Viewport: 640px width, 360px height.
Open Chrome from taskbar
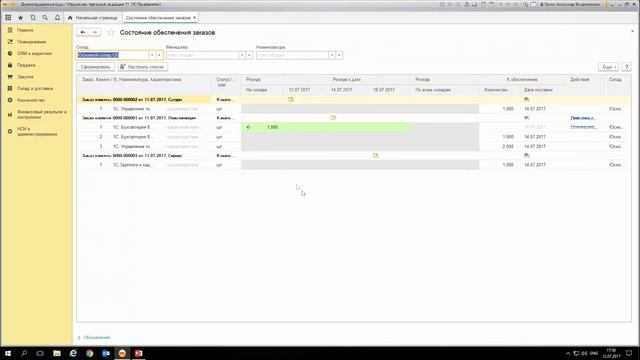coord(89,353)
